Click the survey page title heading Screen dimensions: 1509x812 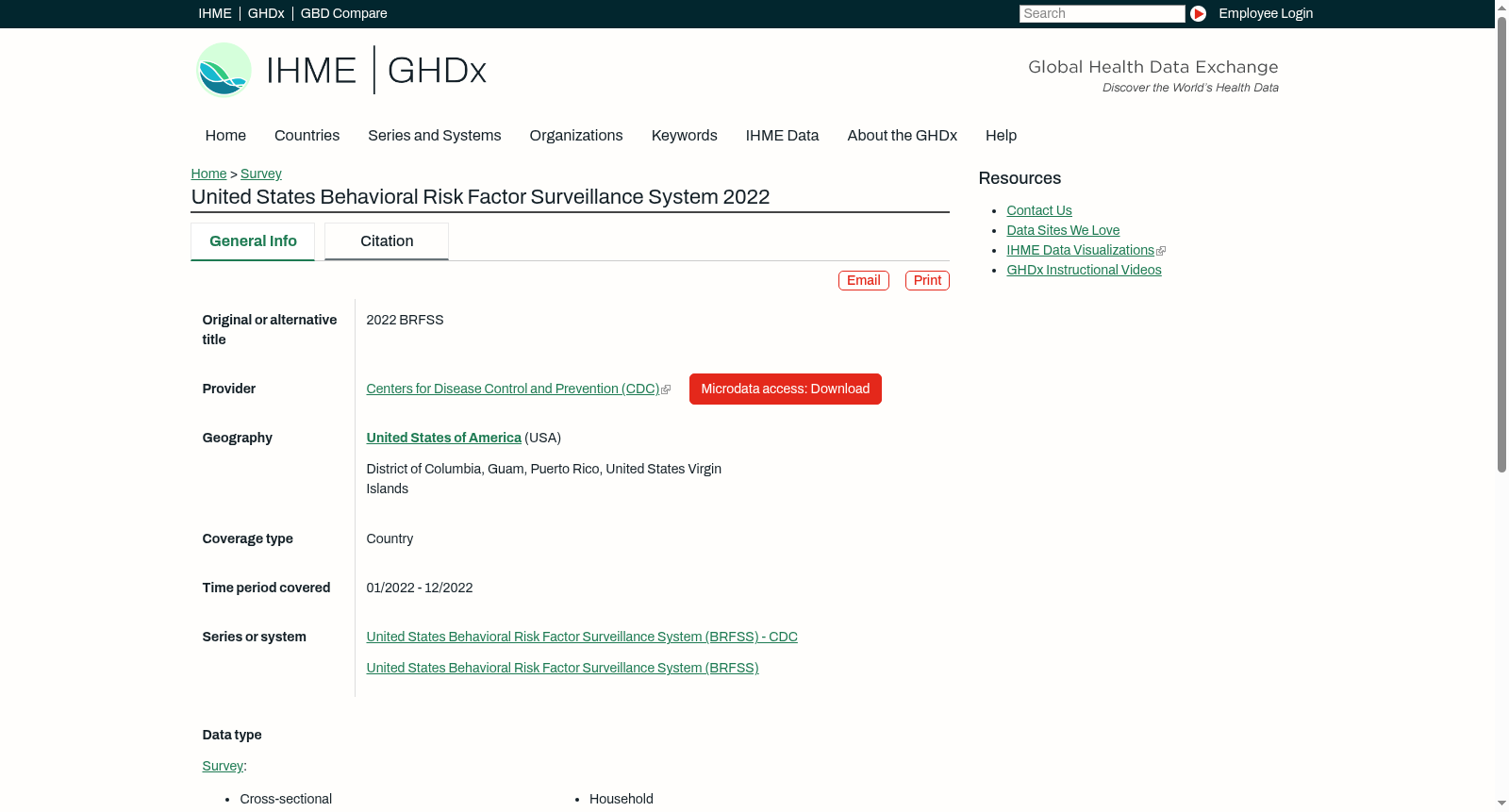tap(480, 196)
